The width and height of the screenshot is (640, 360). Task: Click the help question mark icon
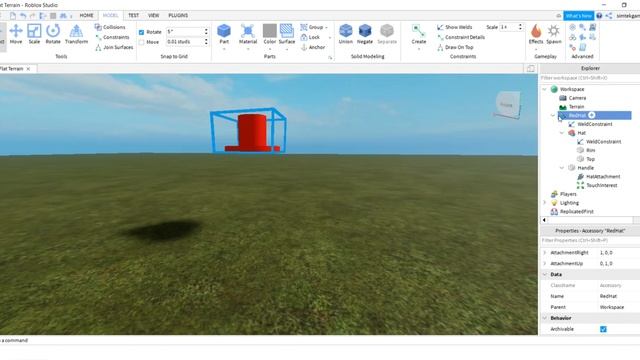599,16
